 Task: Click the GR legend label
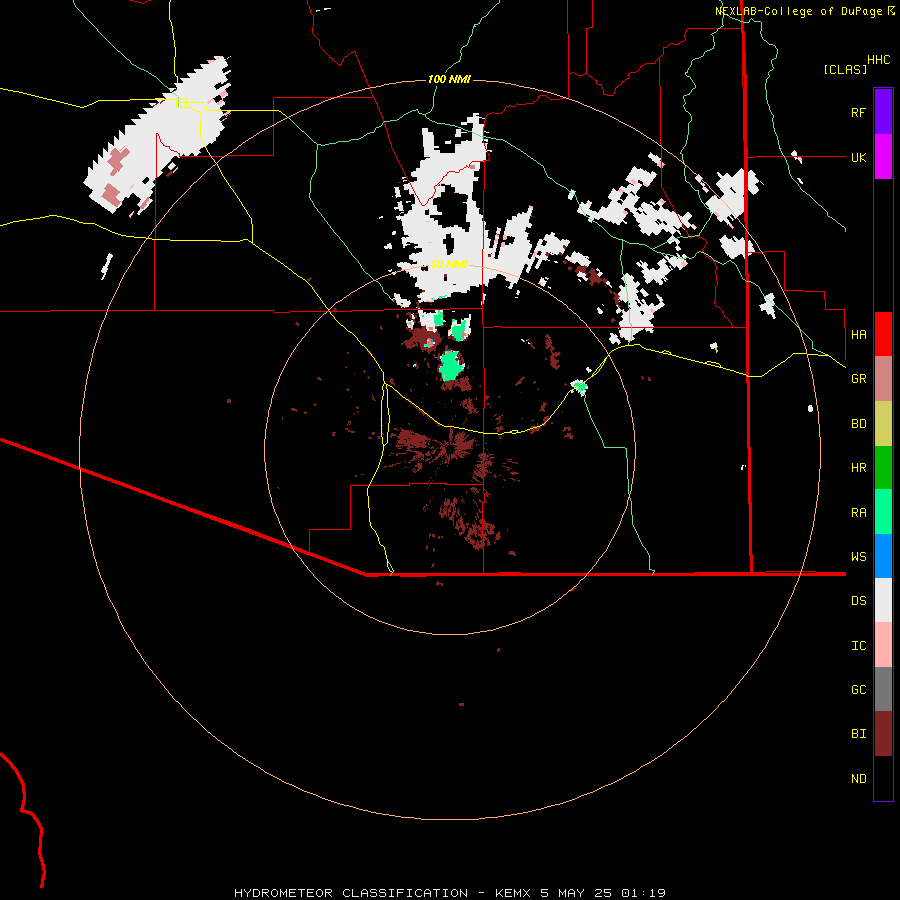tap(858, 379)
